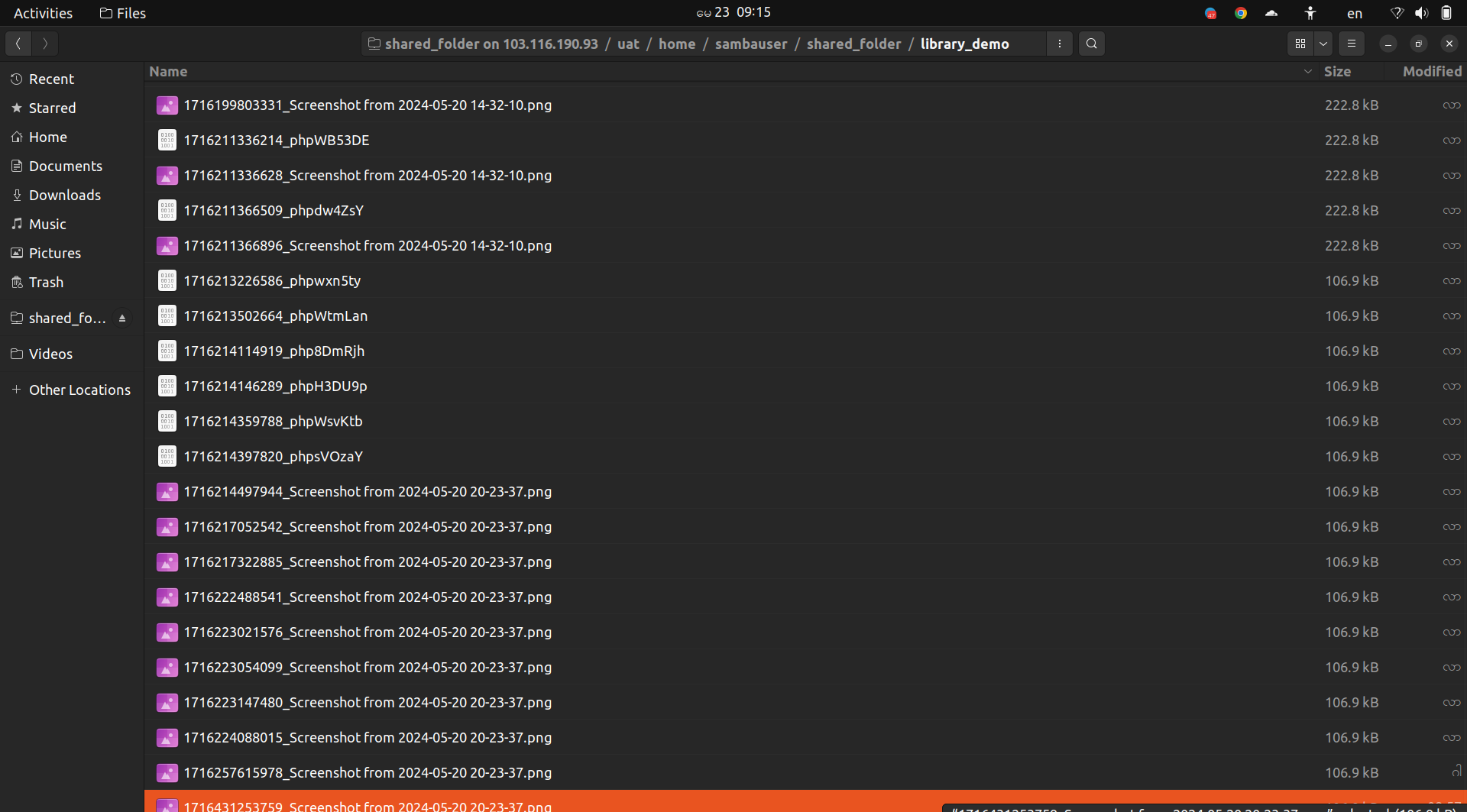Image resolution: width=1467 pixels, height=812 pixels.
Task: Sort files by the Size column
Action: coord(1336,71)
